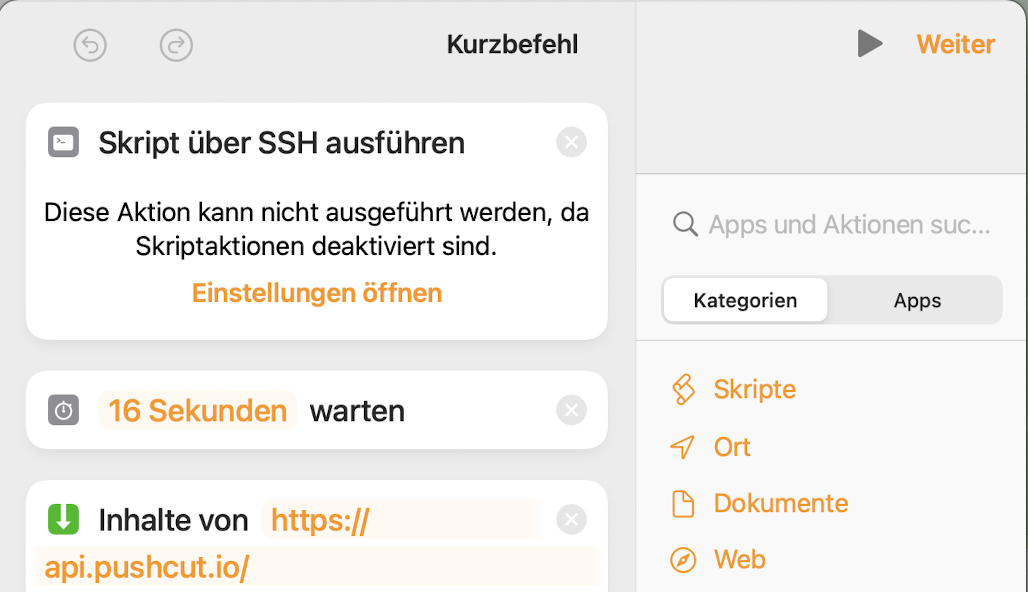Open the Web category
The width and height of the screenshot is (1028, 592).
tap(739, 559)
